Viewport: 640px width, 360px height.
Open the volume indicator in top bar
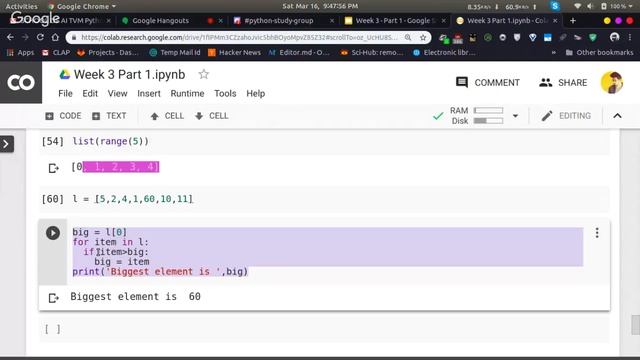click(x=590, y=6)
